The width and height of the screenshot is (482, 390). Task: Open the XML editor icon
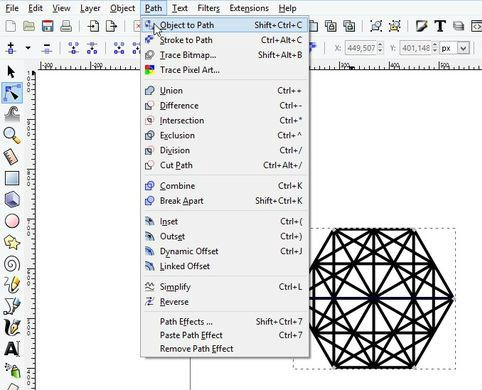[x=476, y=26]
